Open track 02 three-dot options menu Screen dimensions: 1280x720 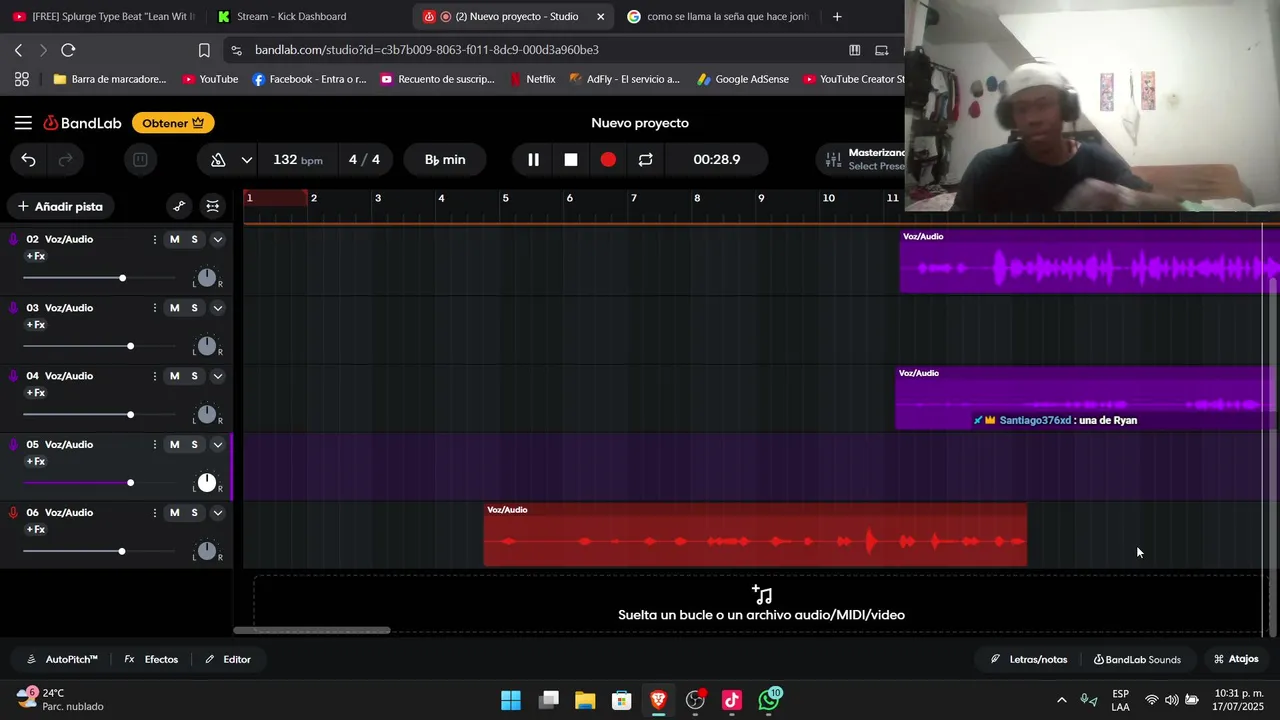coord(154,240)
